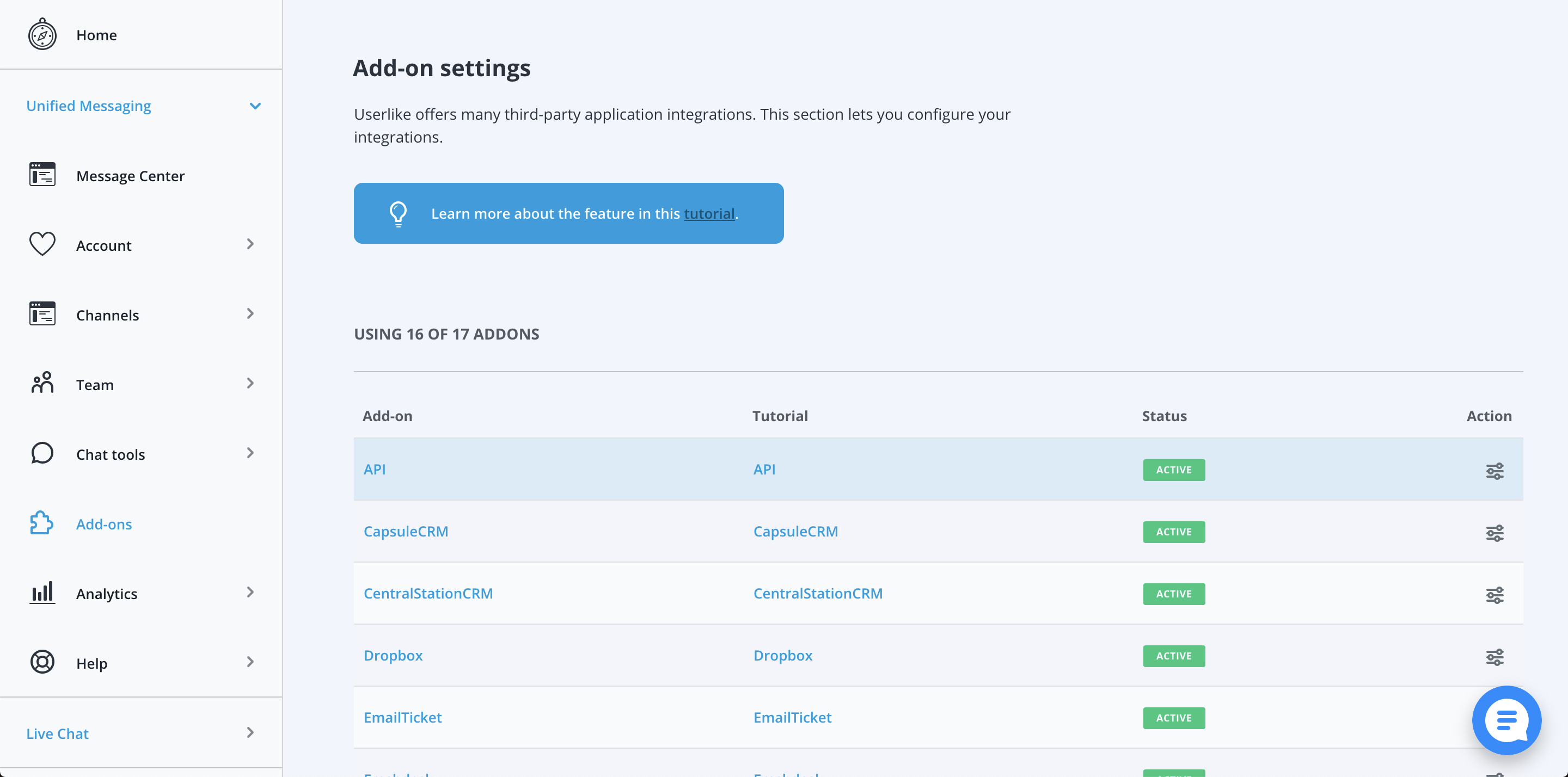The width and height of the screenshot is (1568, 777).
Task: Click the lightbulb icon in tutorial banner
Action: [x=398, y=214]
